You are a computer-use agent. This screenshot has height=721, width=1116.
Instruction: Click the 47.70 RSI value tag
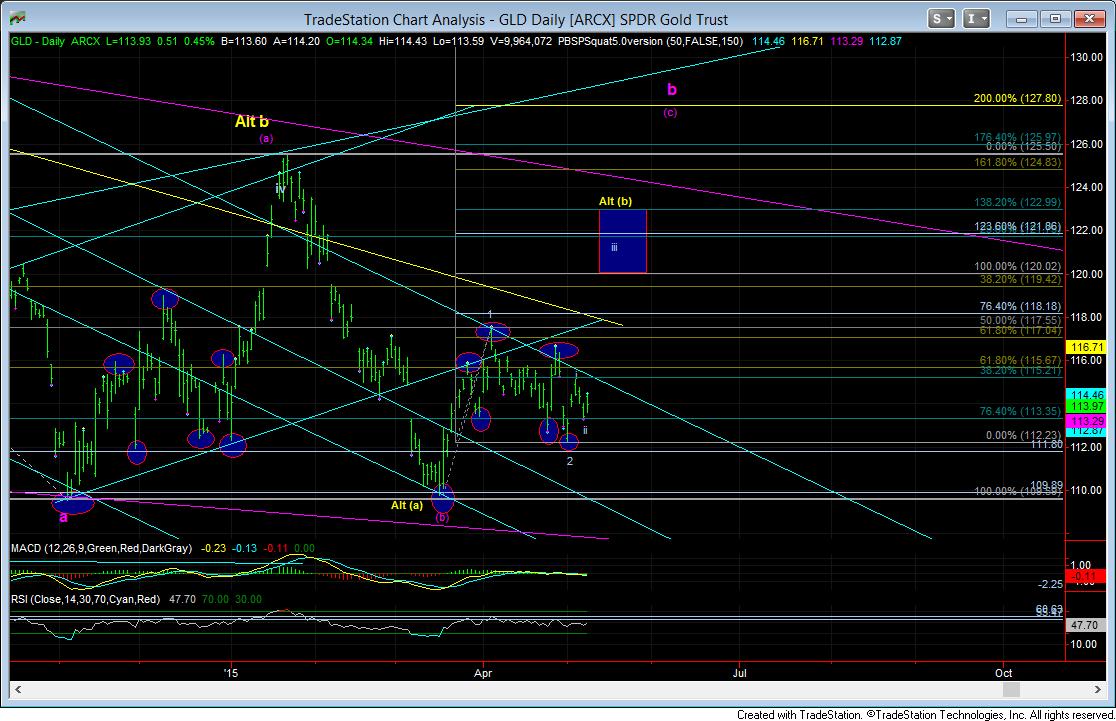coord(1084,626)
